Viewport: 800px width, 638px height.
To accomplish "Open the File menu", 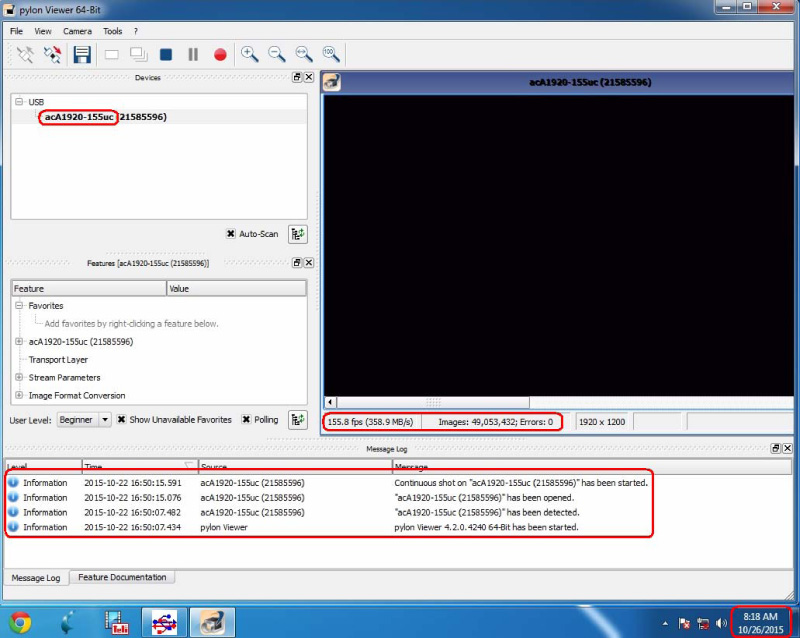I will pyautogui.click(x=16, y=31).
